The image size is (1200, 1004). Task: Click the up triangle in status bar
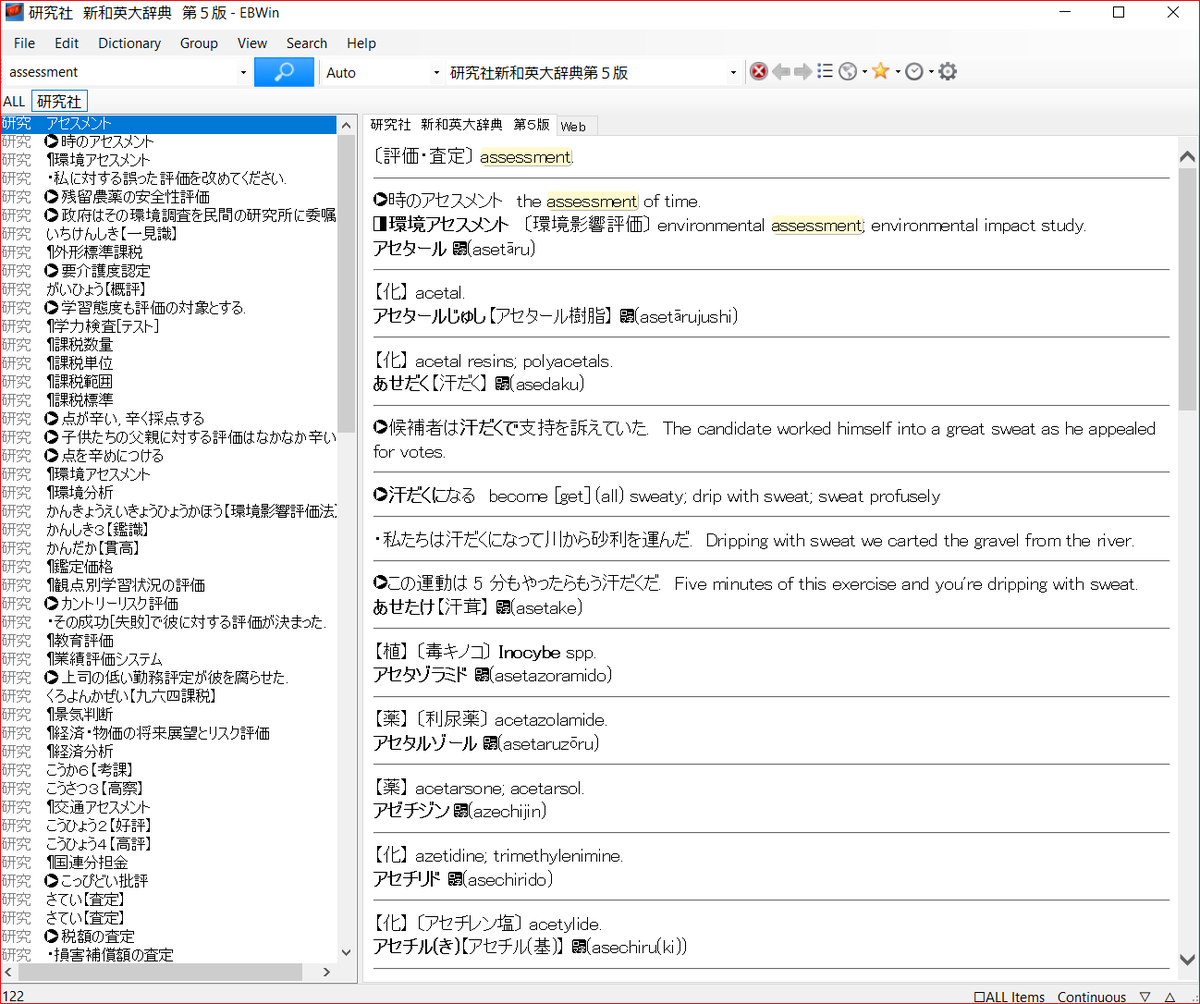click(x=1171, y=996)
